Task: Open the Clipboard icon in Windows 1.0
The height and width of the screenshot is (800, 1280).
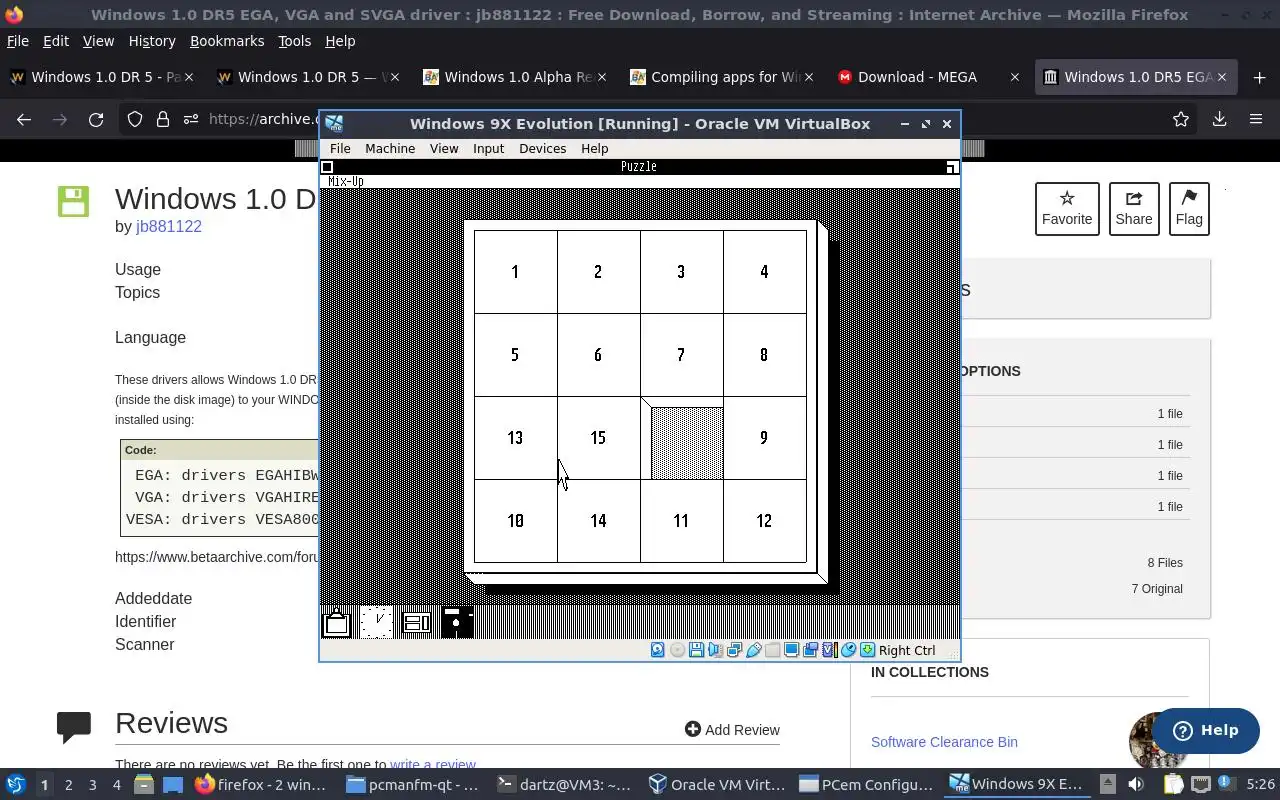Action: pos(336,622)
